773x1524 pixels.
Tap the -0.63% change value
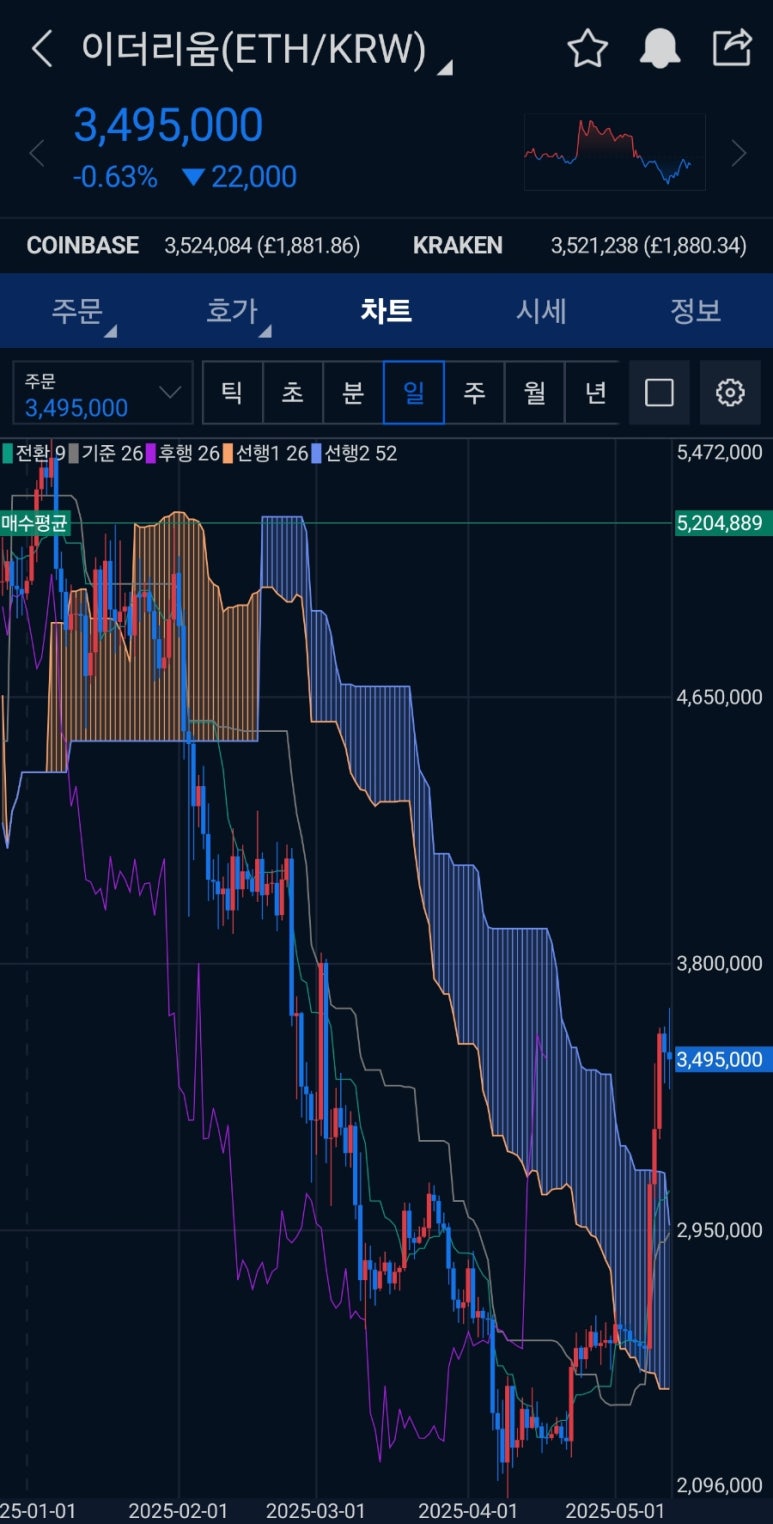(115, 177)
